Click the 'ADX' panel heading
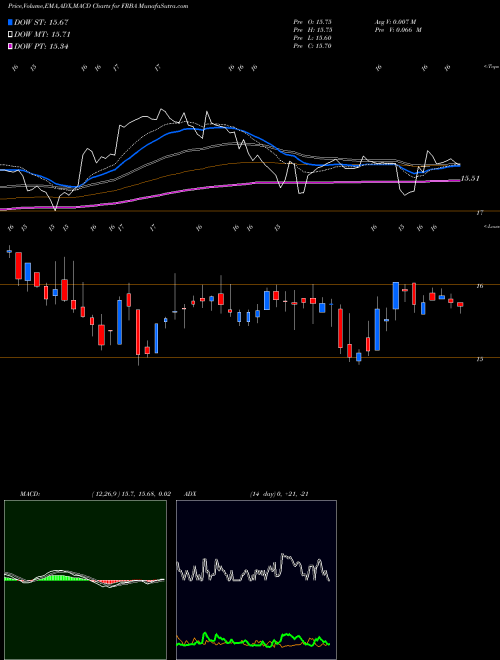The height and width of the screenshot is (660, 500). coord(190,494)
